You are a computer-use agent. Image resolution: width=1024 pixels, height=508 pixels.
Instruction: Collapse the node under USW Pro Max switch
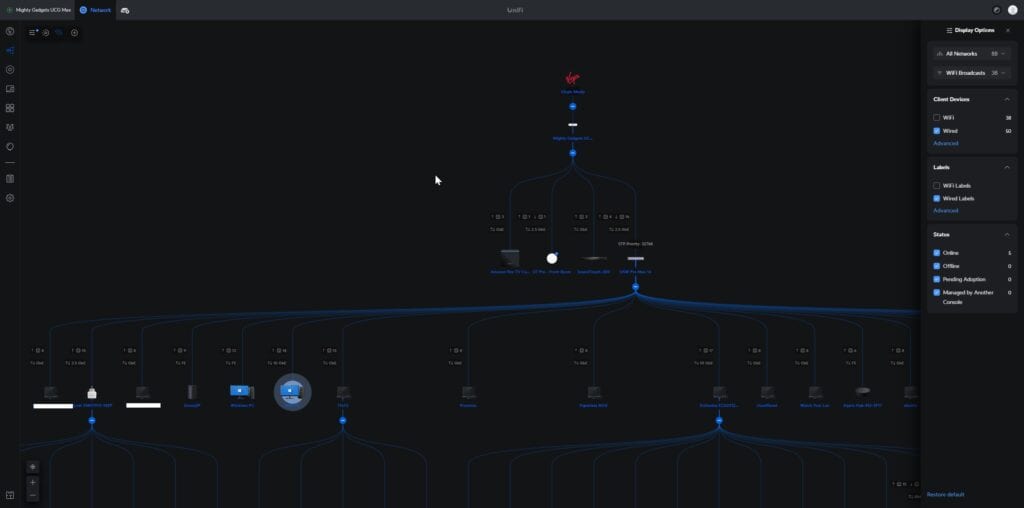pos(635,287)
